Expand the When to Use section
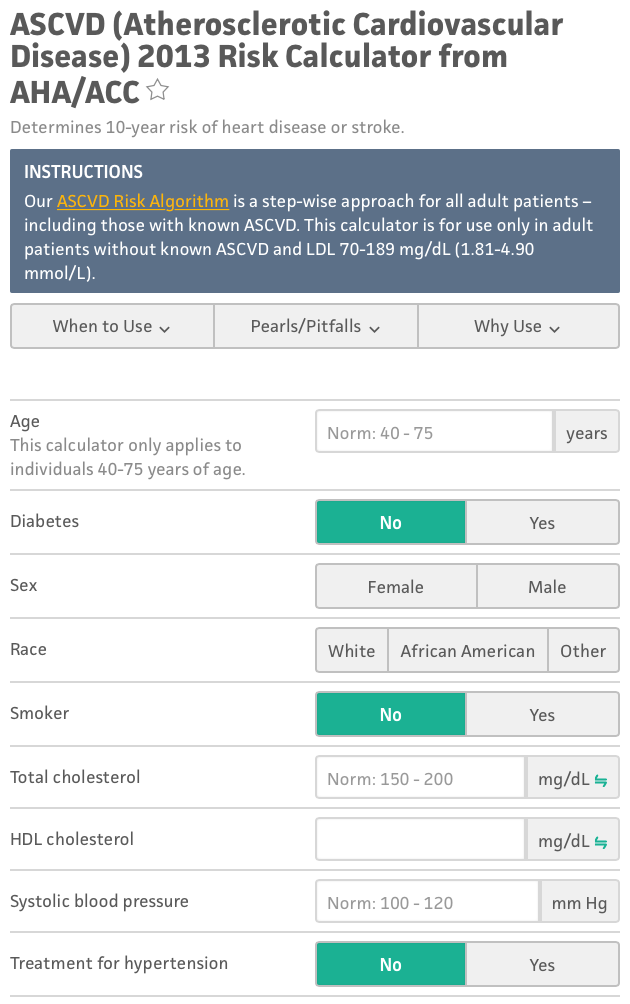This screenshot has height=1004, width=630. pyautogui.click(x=112, y=326)
